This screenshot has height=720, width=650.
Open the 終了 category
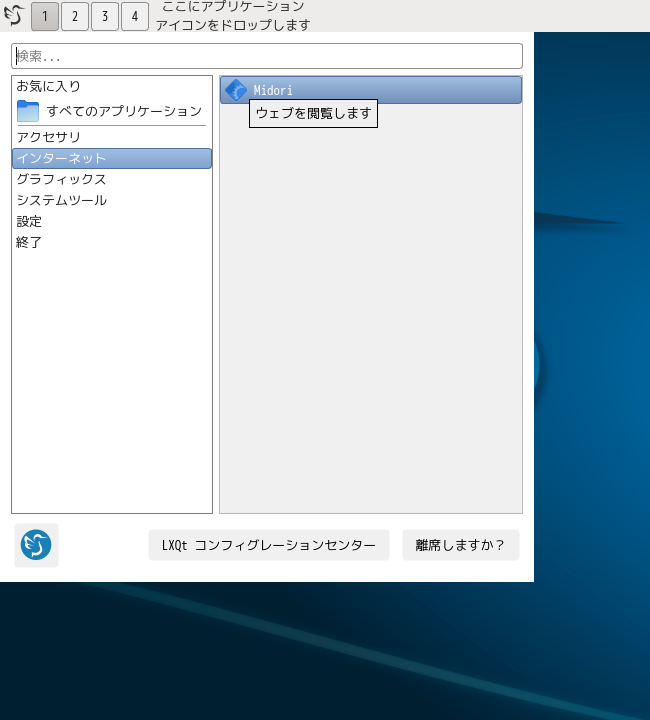pyautogui.click(x=112, y=242)
